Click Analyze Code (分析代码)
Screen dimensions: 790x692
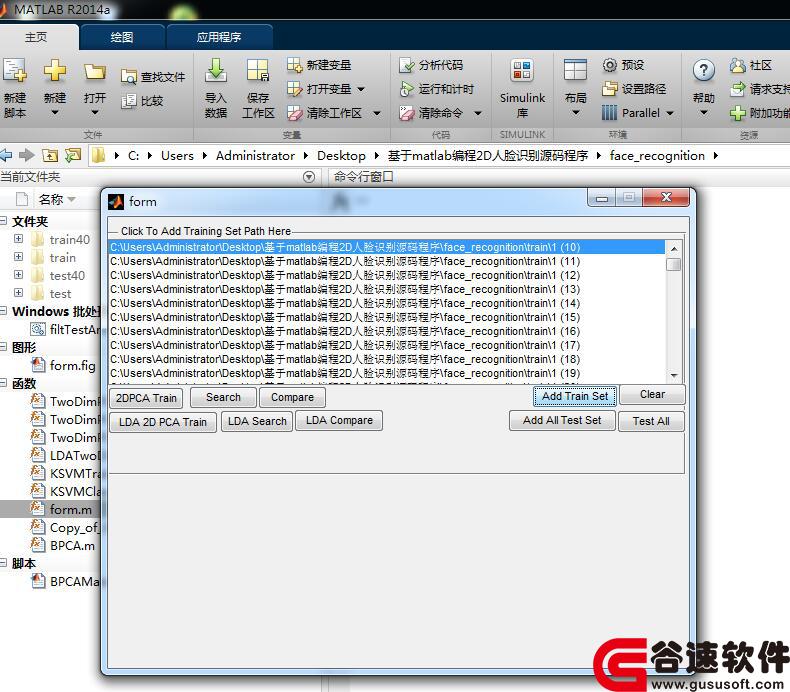431,65
